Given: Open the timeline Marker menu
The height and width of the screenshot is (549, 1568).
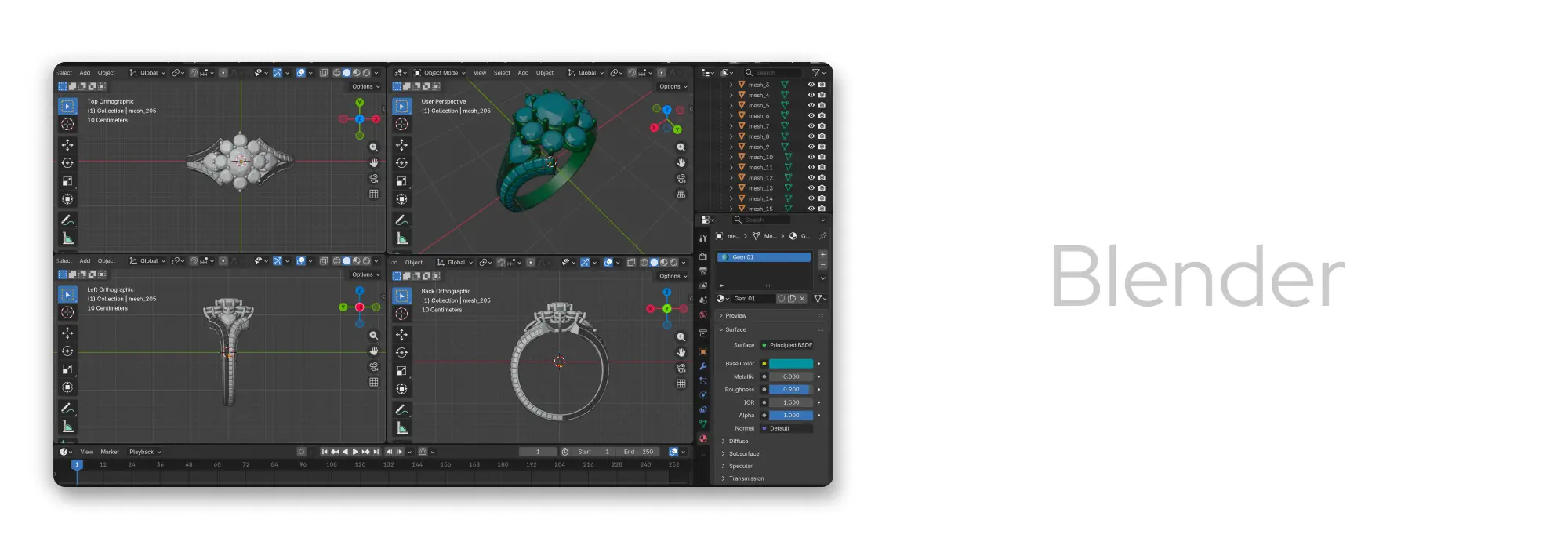Looking at the screenshot, I should click(110, 452).
